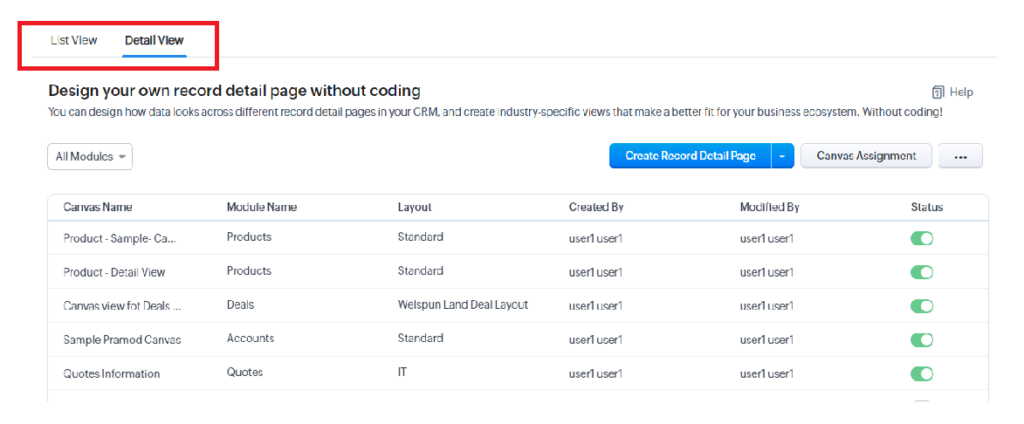1024x424 pixels.
Task: Open the Help icon link
Action: 952,92
